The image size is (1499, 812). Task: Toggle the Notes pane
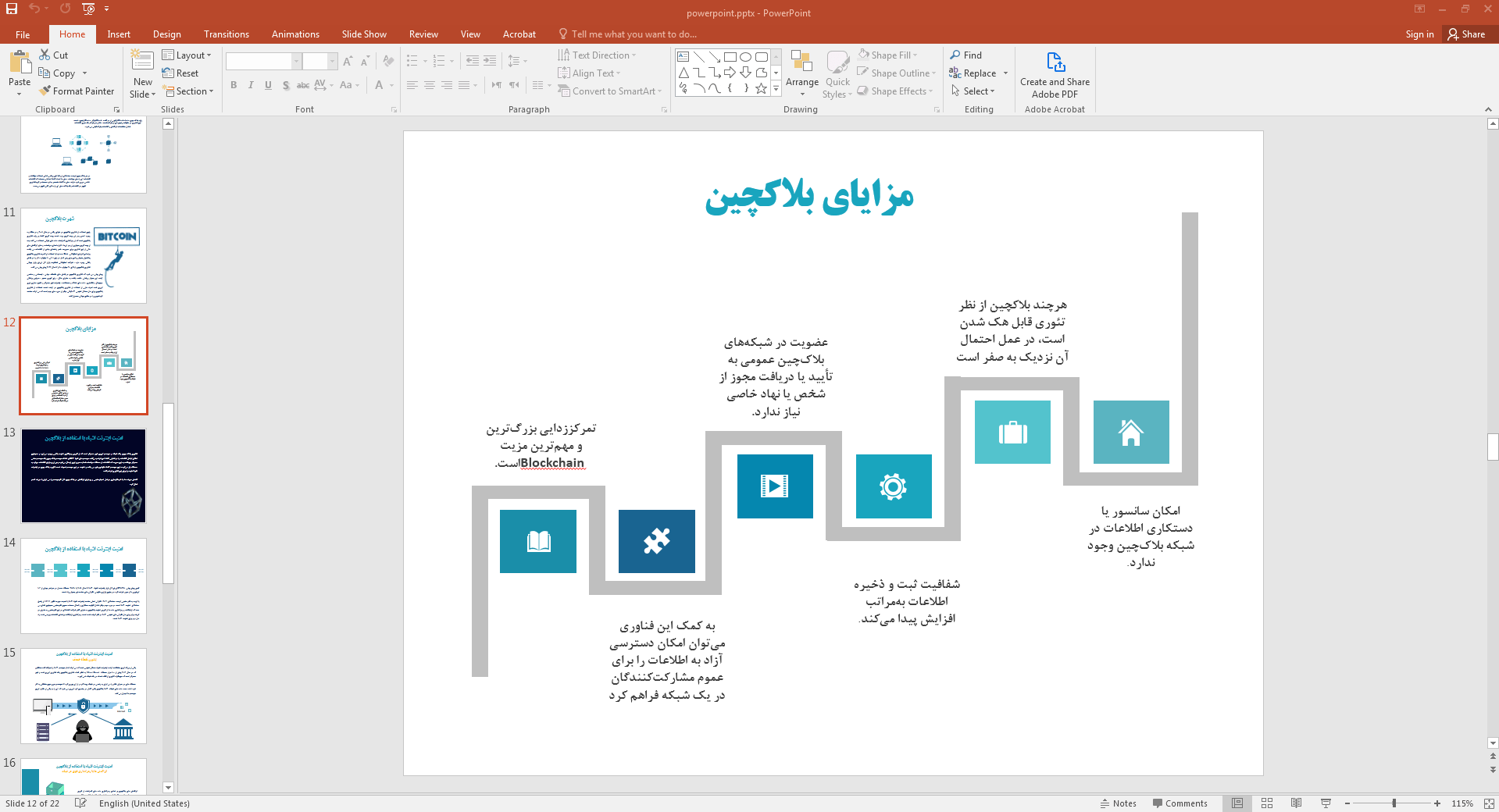1118,803
